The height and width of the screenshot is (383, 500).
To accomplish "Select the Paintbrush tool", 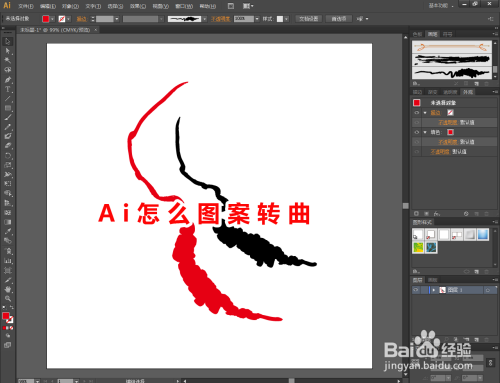I will (8, 117).
